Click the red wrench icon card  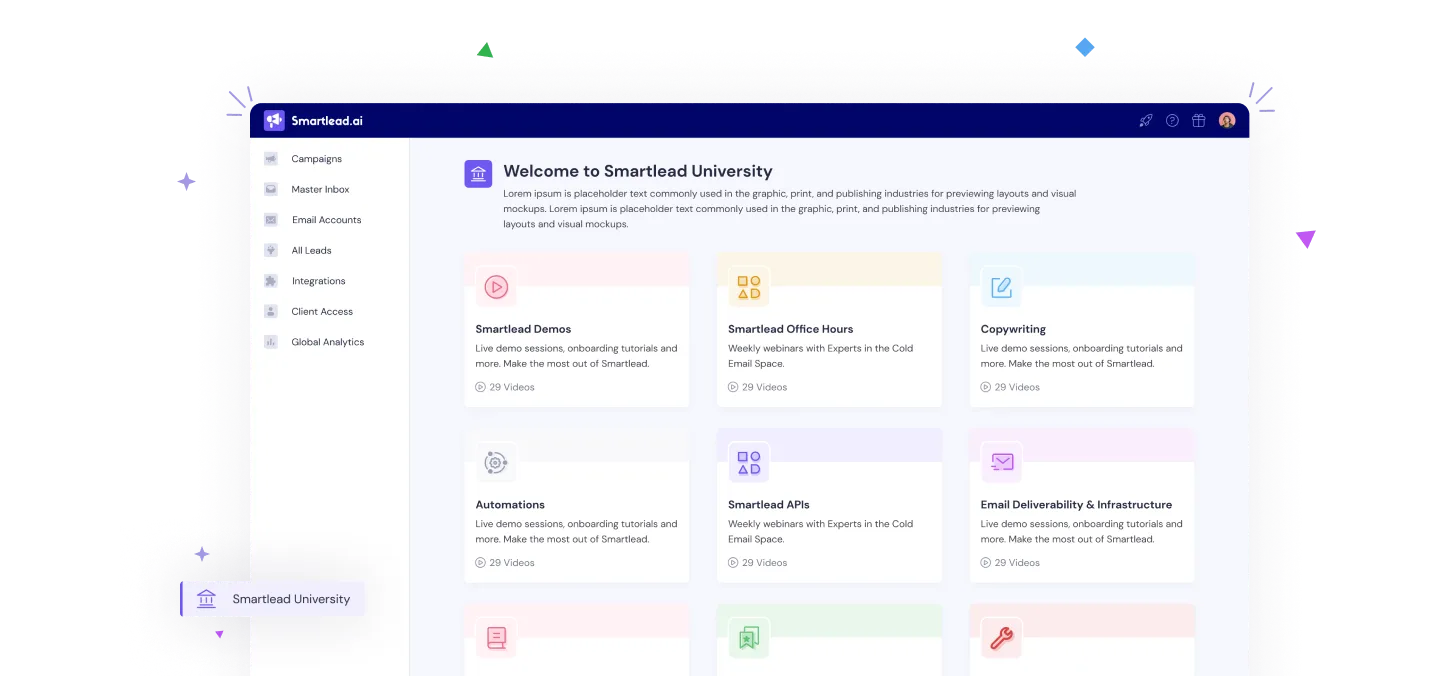(1001, 638)
